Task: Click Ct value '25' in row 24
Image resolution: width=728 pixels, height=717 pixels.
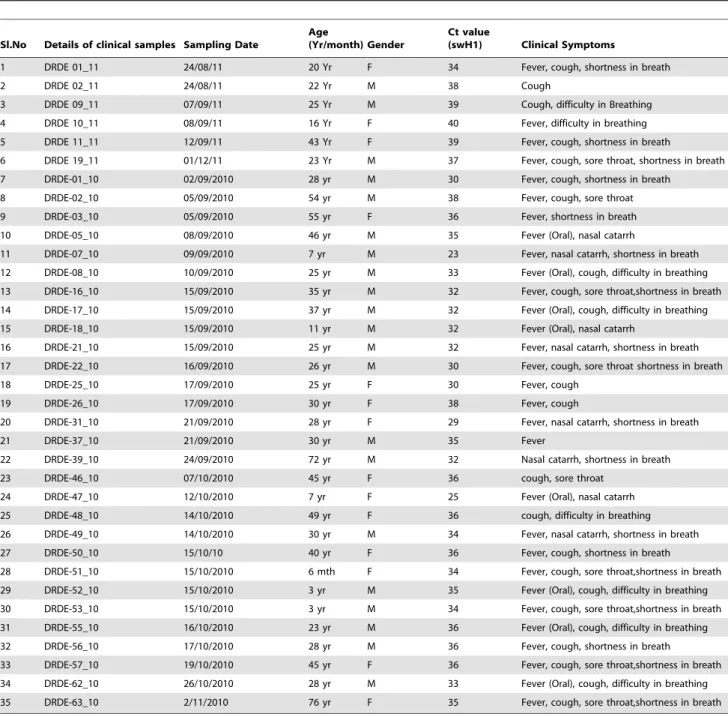Action: tap(453, 497)
